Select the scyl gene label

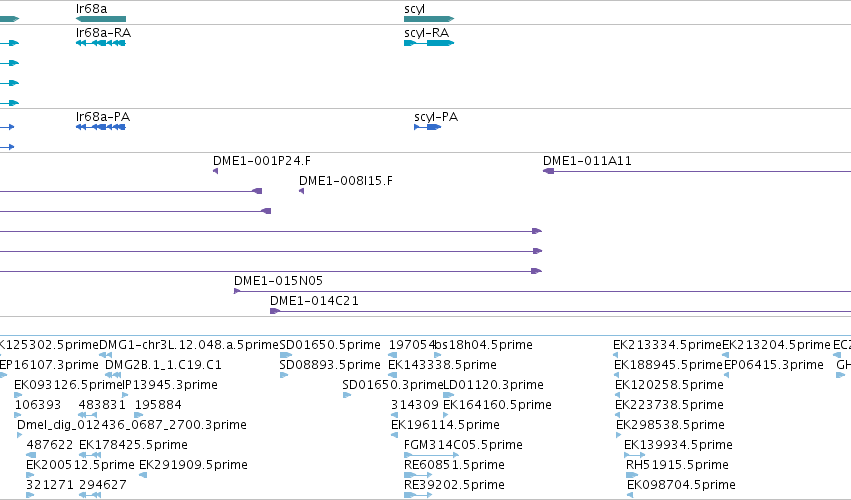pos(415,9)
